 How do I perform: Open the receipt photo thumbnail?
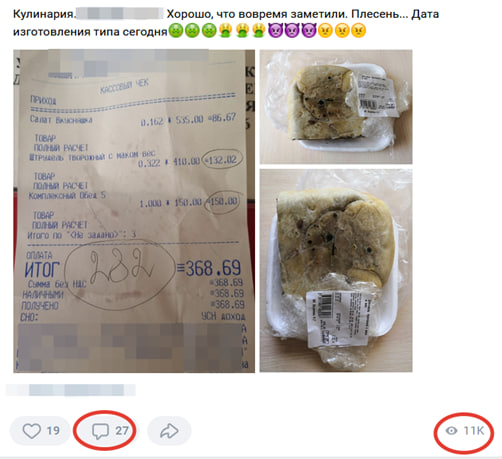(x=134, y=211)
